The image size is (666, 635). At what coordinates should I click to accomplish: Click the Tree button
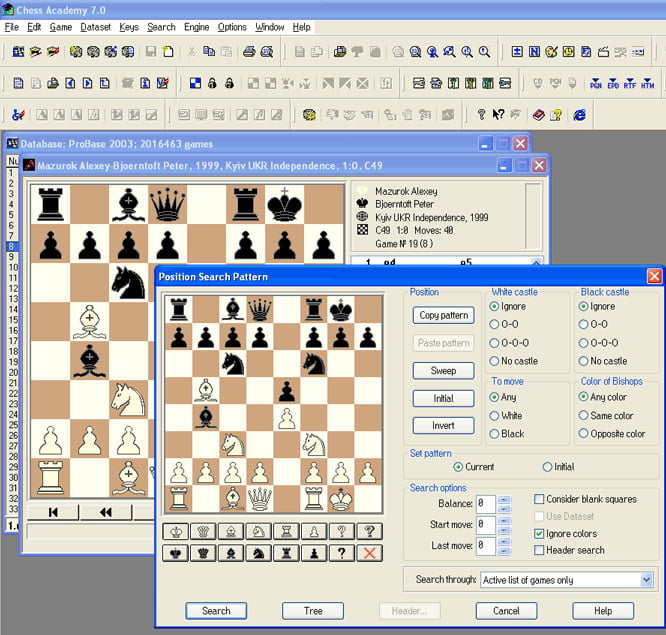[313, 611]
